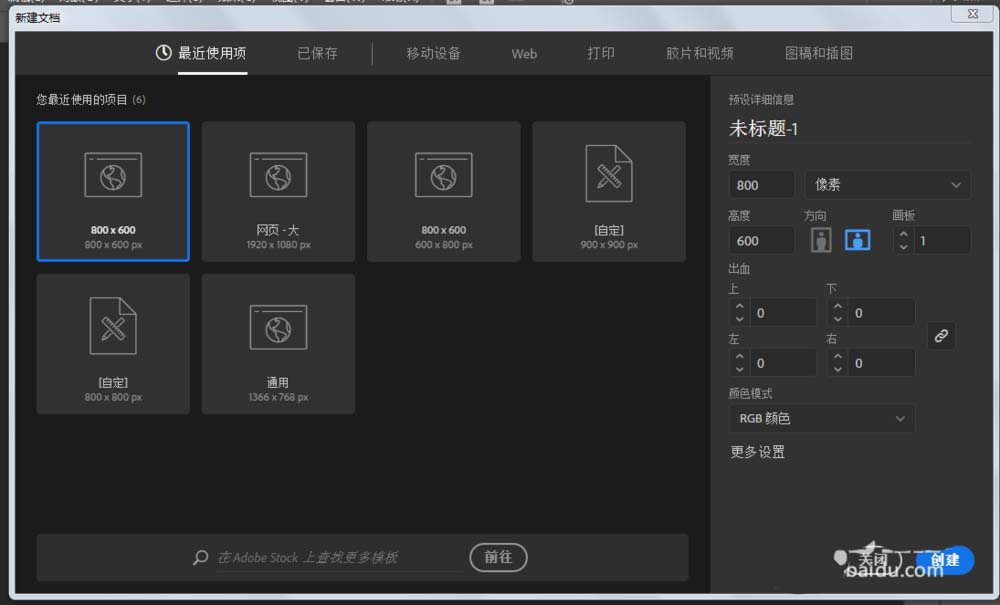This screenshot has height=605, width=1000.
Task: Decrease the top bleed (上) value
Action: tap(739, 319)
